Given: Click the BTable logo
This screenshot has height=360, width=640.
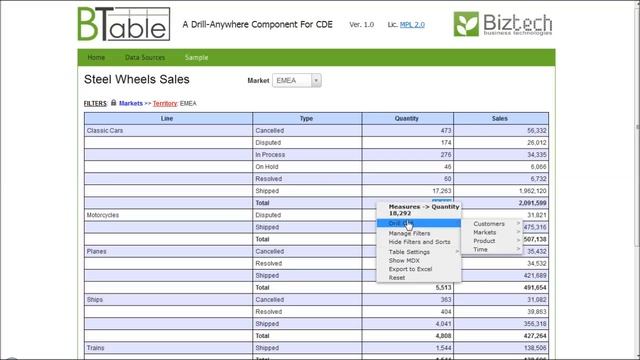Looking at the screenshot, I should pyautogui.click(x=124, y=24).
